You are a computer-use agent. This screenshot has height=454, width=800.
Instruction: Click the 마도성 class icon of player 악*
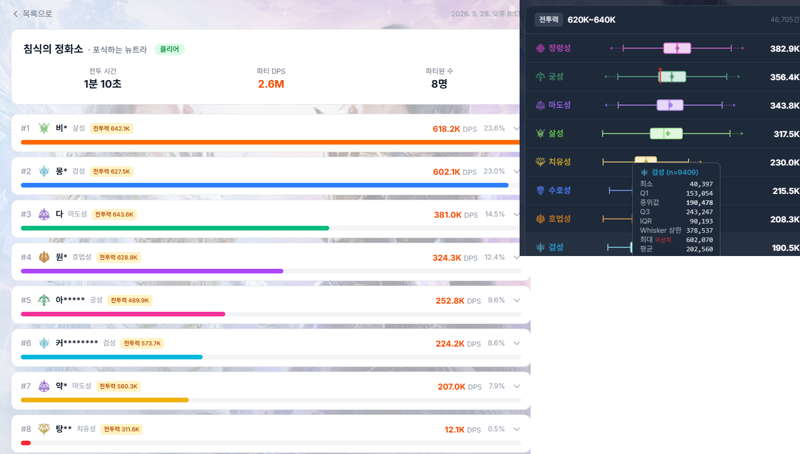click(x=44, y=386)
